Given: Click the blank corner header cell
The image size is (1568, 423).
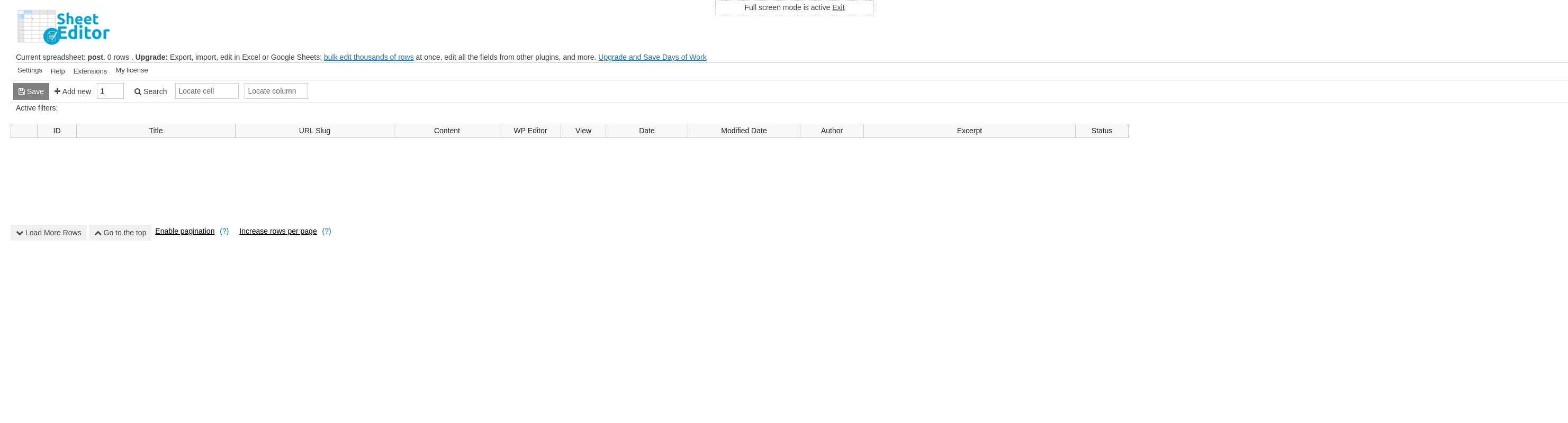Looking at the screenshot, I should pyautogui.click(x=24, y=131).
